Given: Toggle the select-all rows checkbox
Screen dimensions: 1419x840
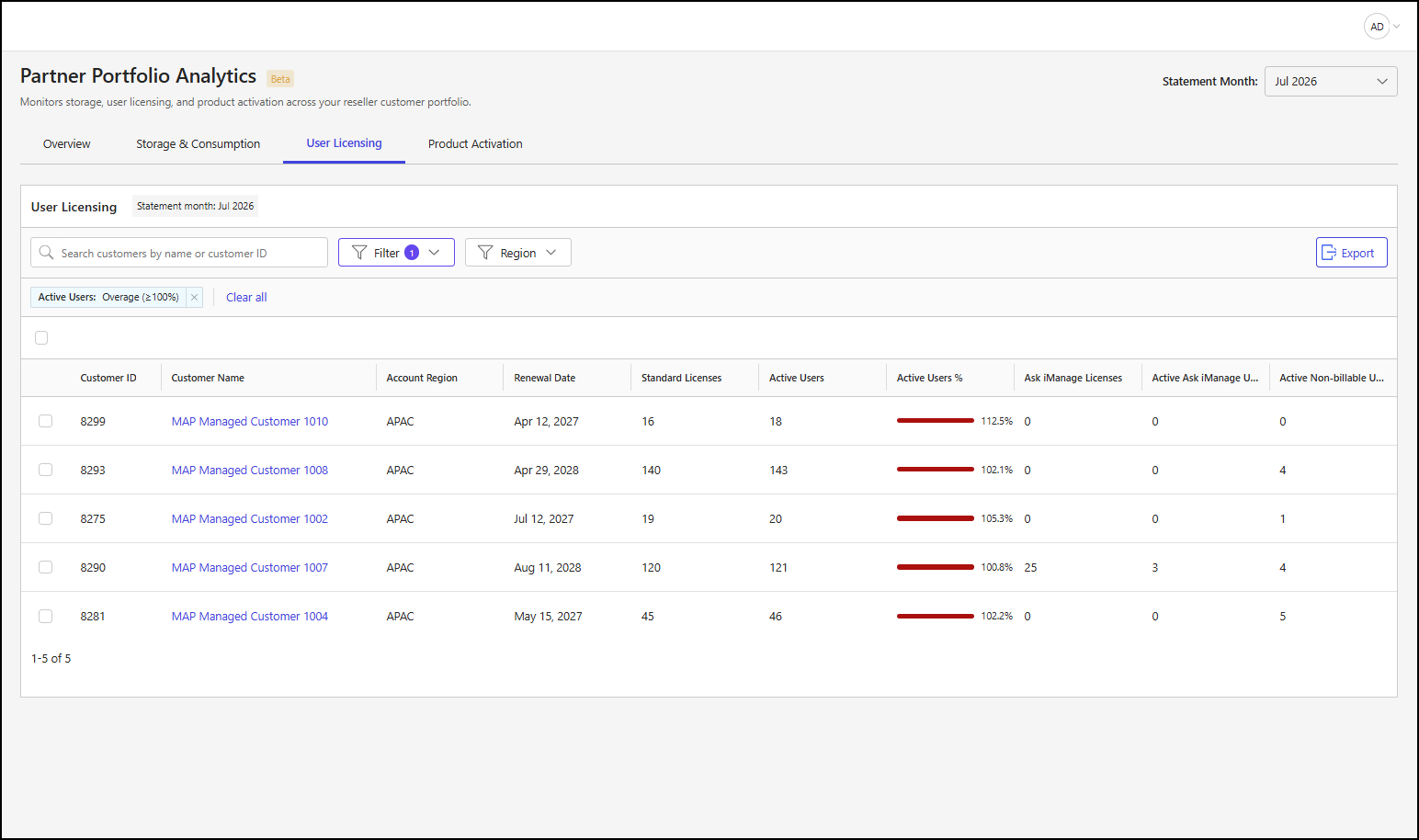Looking at the screenshot, I should pos(41,337).
